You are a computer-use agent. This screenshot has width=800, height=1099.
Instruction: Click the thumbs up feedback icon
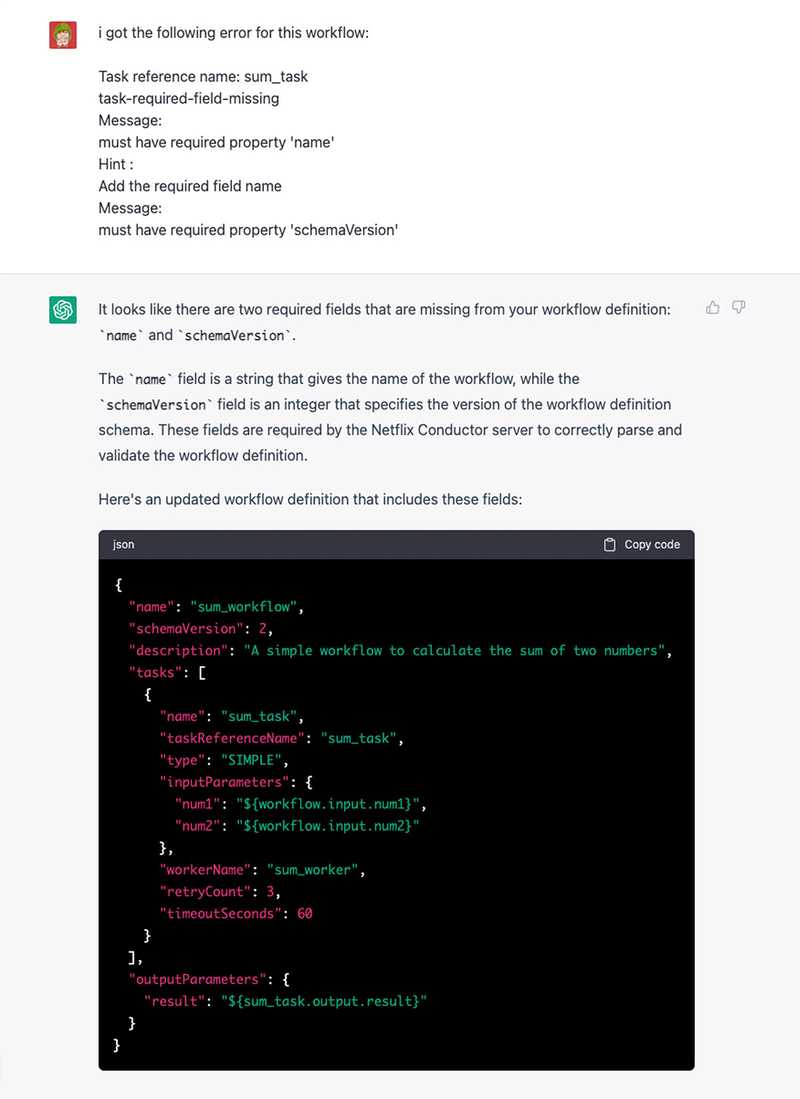click(711, 308)
